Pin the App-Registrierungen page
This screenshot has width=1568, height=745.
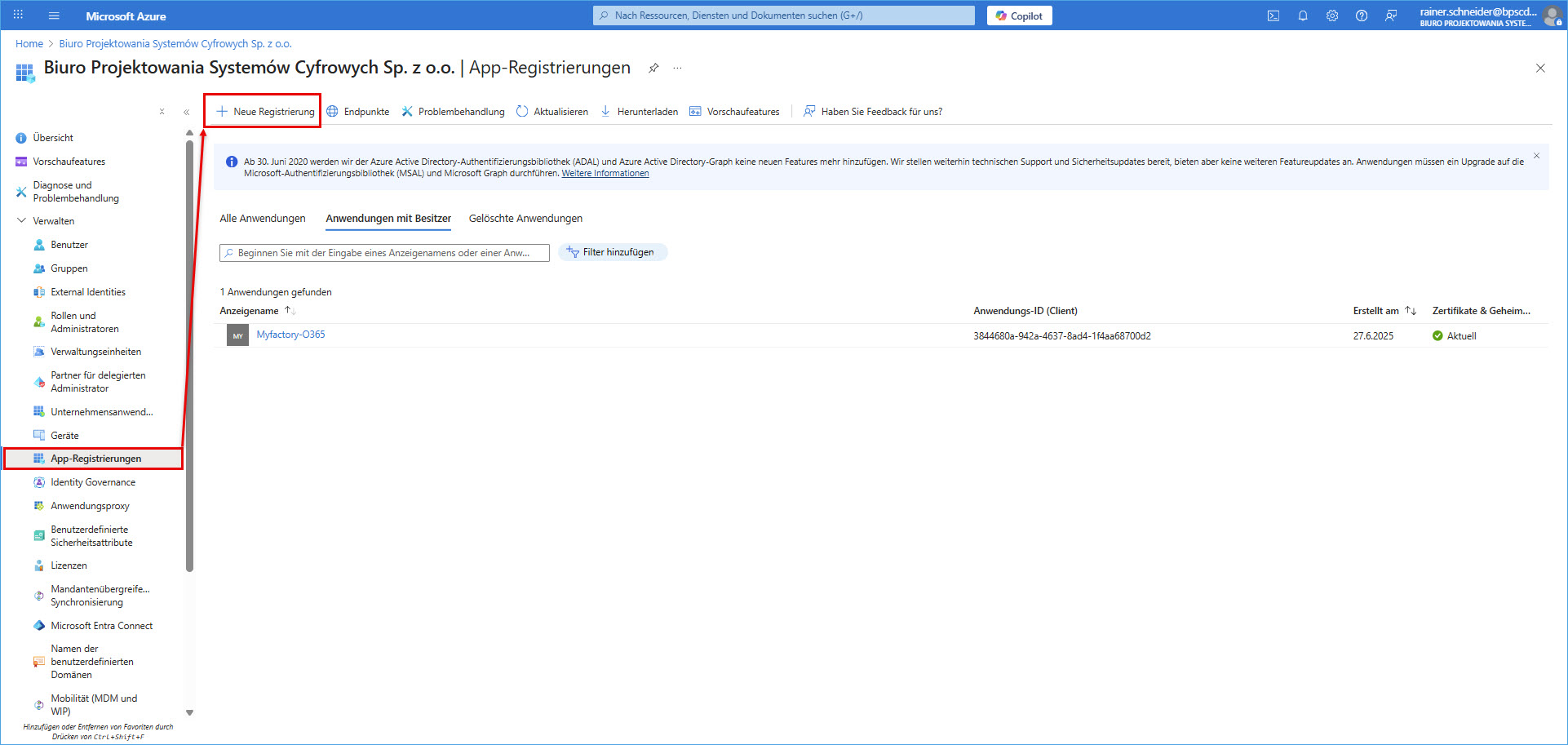click(653, 68)
